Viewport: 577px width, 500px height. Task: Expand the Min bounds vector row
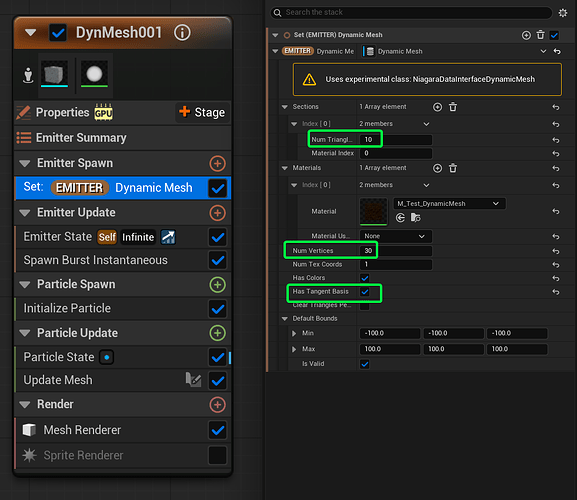point(294,333)
